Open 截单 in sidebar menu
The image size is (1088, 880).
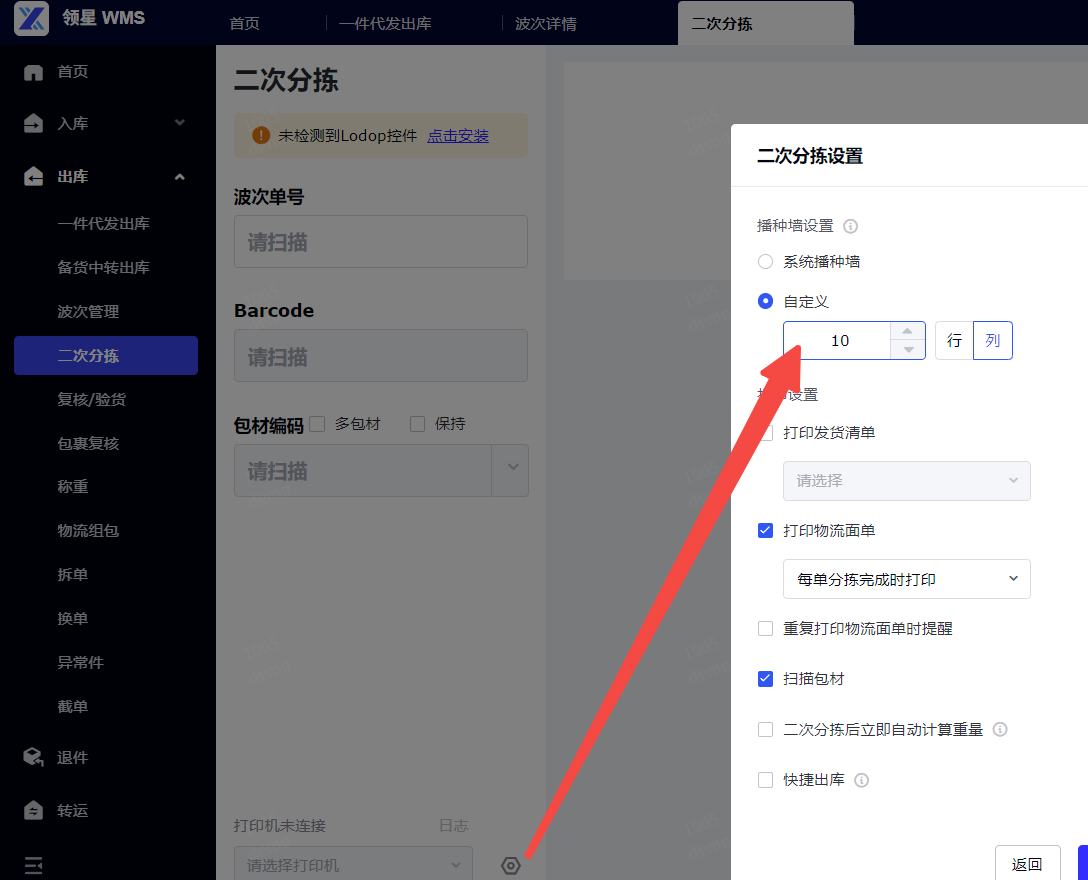point(73,706)
